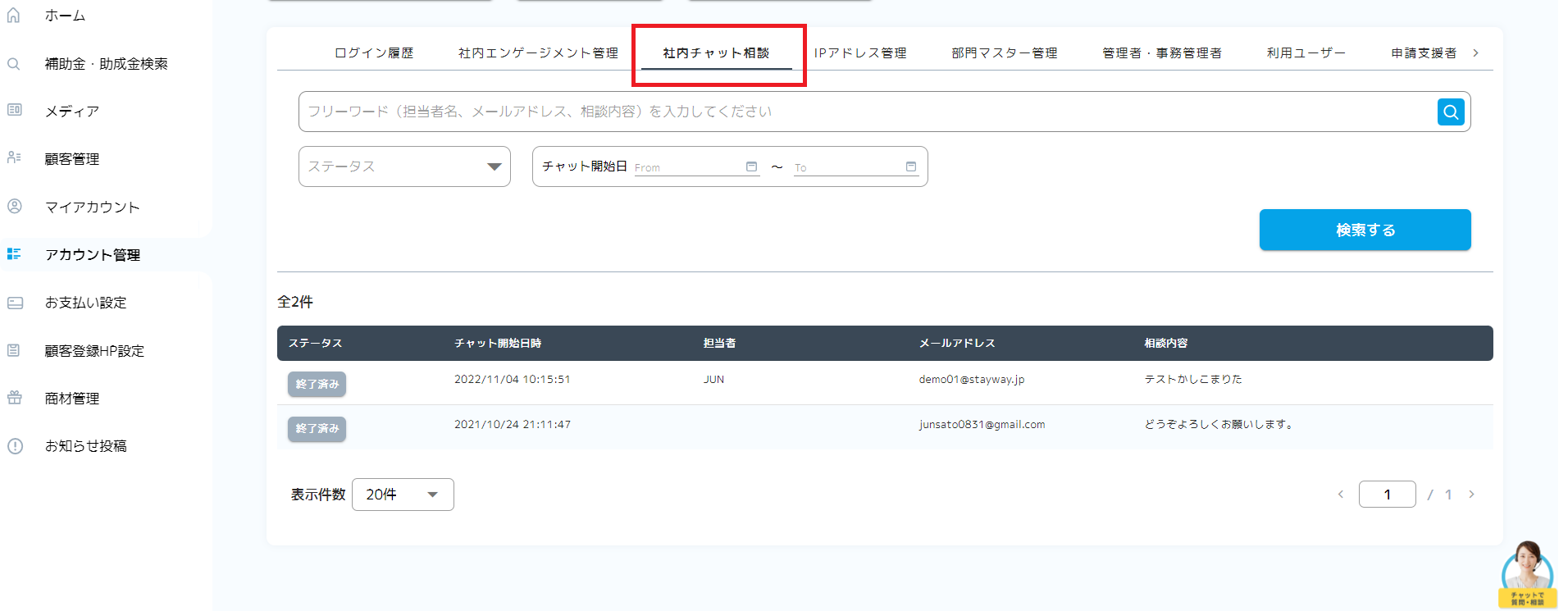The image size is (1568, 611).
Task: Open 補助金・助成金検索 in the sidebar
Action: point(107,63)
